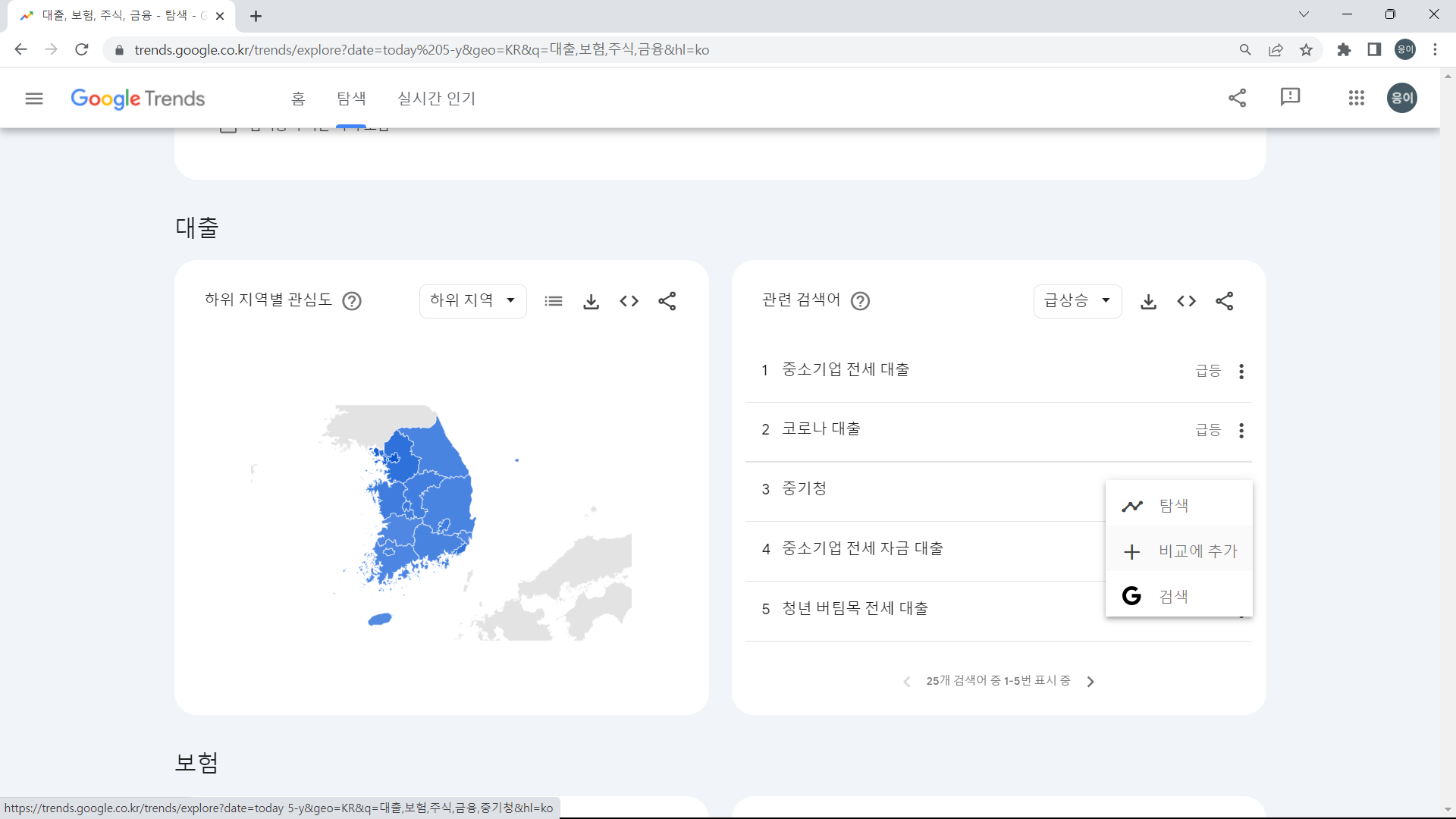The height and width of the screenshot is (819, 1456).
Task: Open the Google apps launcher grid
Action: pos(1356,98)
